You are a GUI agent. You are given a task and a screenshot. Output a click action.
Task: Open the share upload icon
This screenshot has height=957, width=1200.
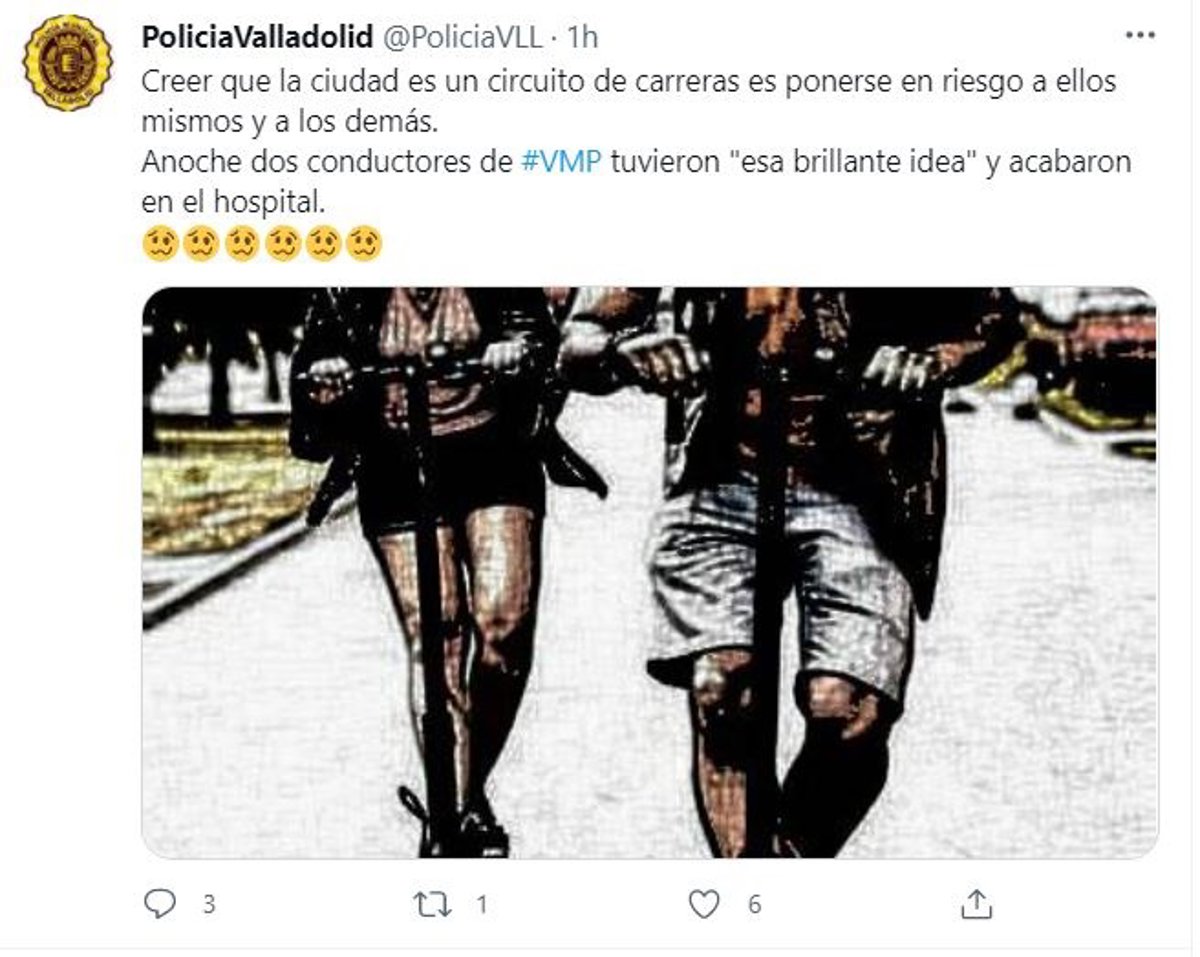[975, 904]
